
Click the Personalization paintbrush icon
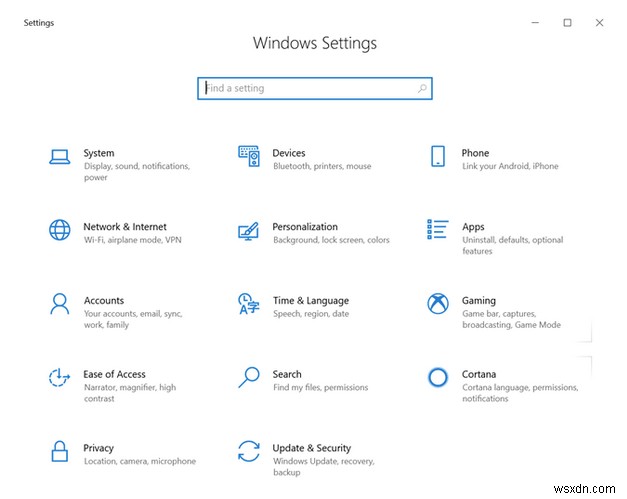click(248, 231)
